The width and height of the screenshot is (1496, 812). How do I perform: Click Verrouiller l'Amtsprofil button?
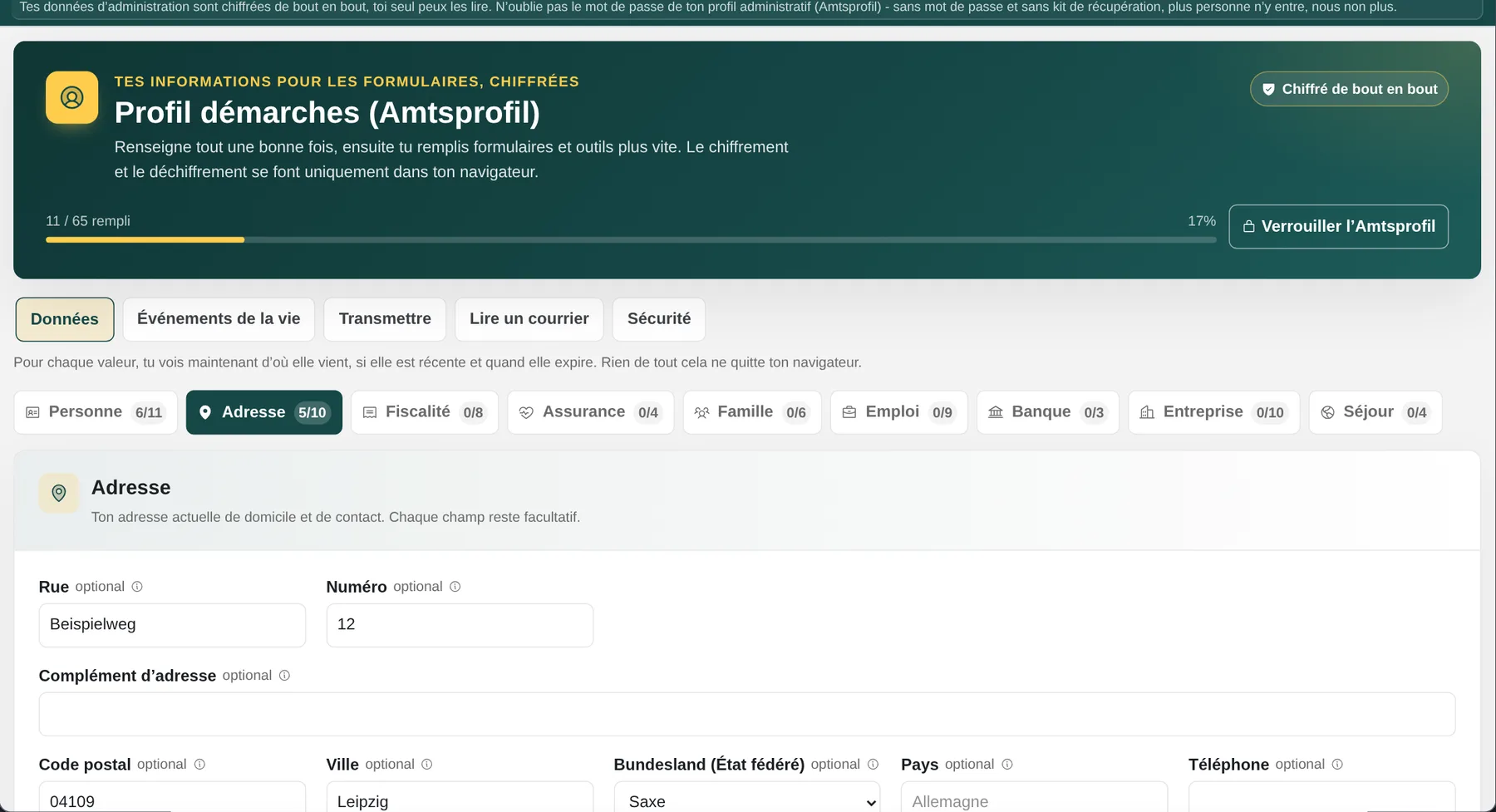(1339, 226)
